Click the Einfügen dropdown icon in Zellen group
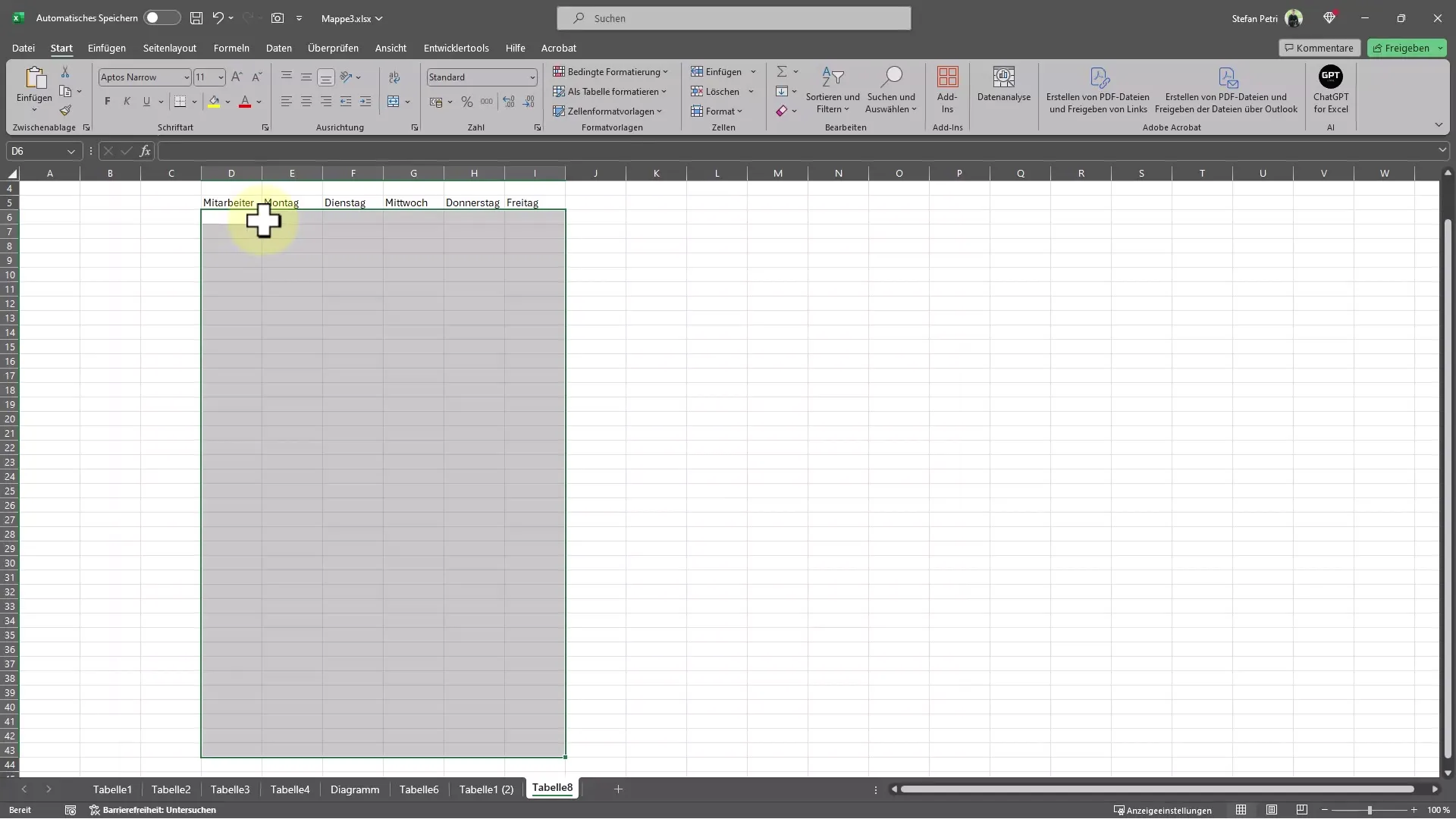The height and width of the screenshot is (819, 1456). (753, 71)
